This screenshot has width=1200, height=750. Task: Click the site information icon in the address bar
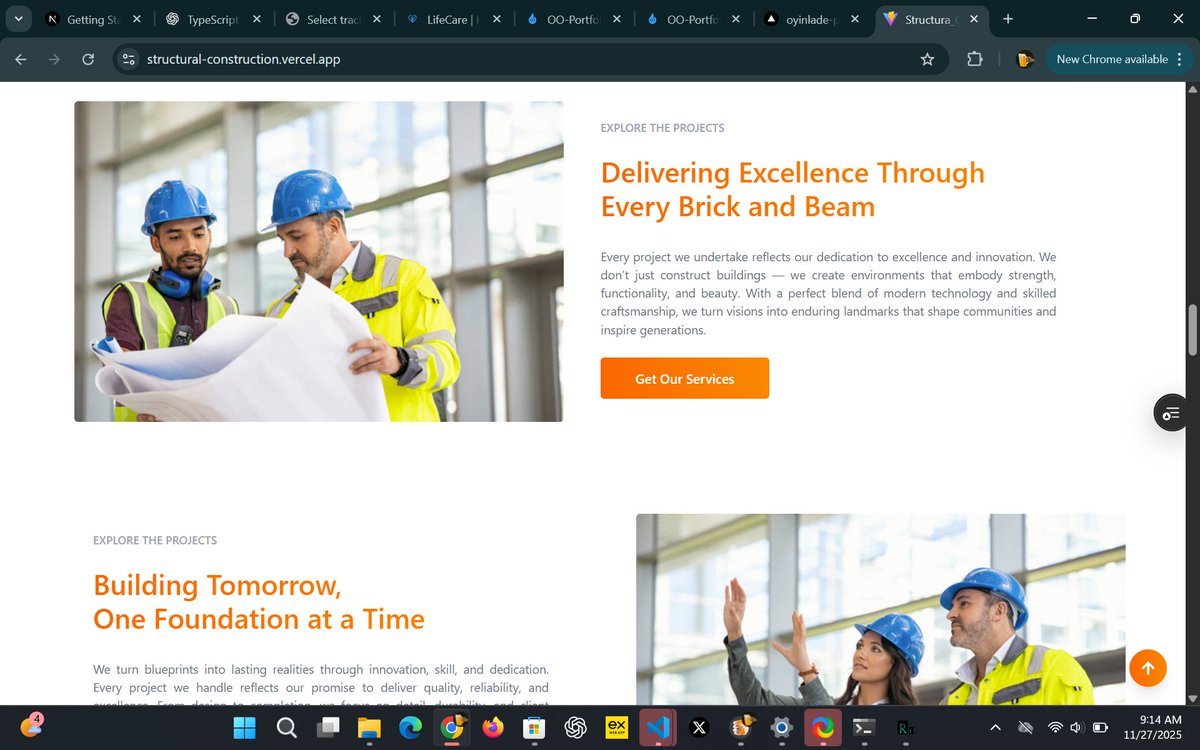click(129, 59)
